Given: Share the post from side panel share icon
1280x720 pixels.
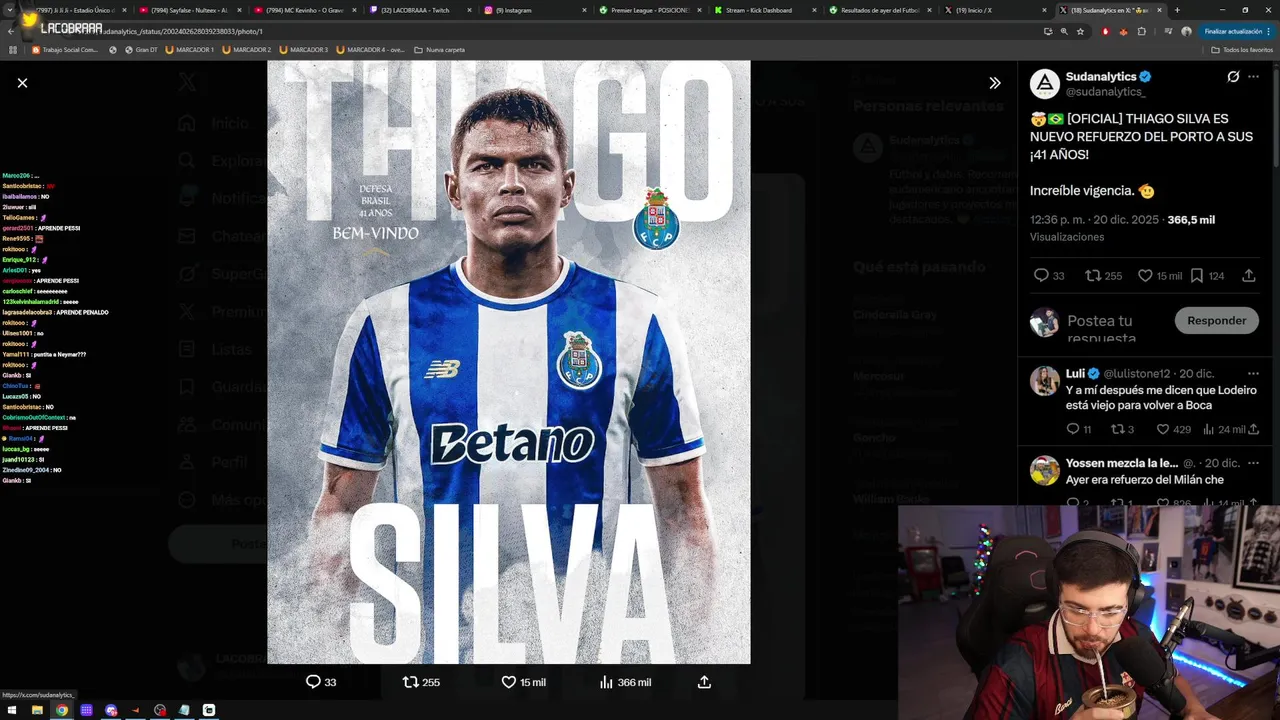Looking at the screenshot, I should [x=1249, y=276].
